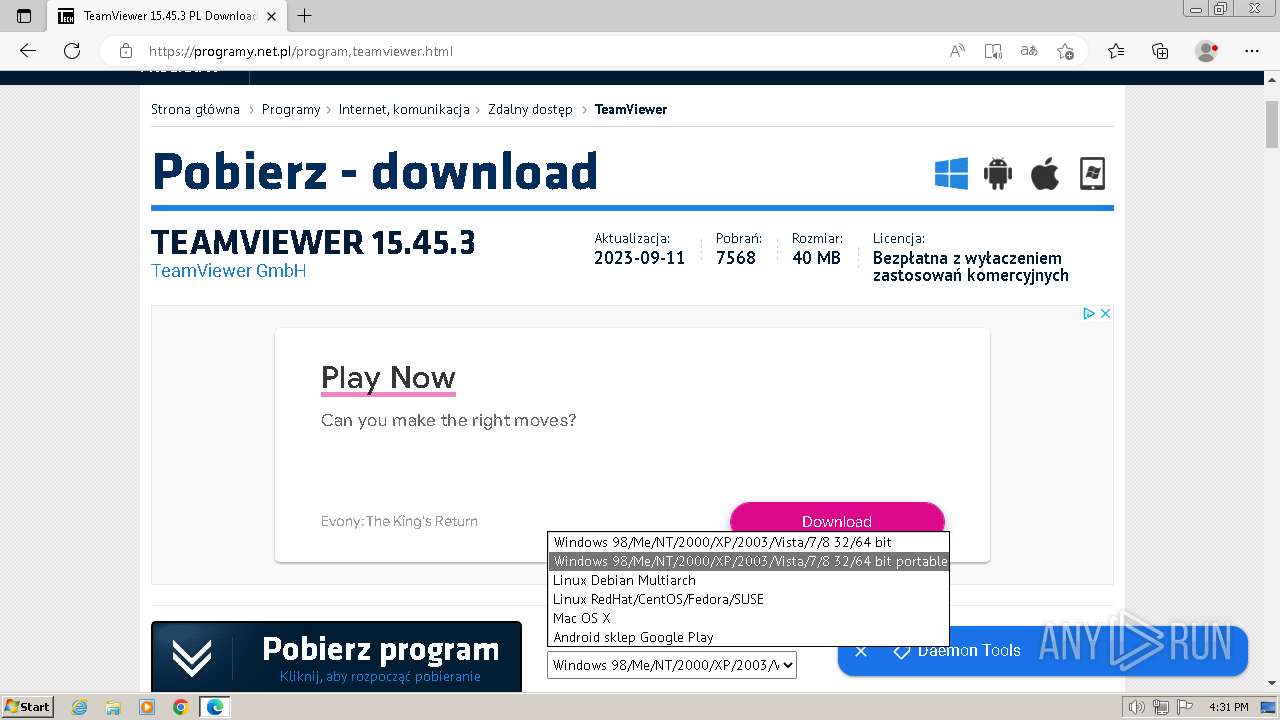This screenshot has width=1280, height=720.
Task: Open Edge from taskbar
Action: pyautogui.click(x=214, y=707)
